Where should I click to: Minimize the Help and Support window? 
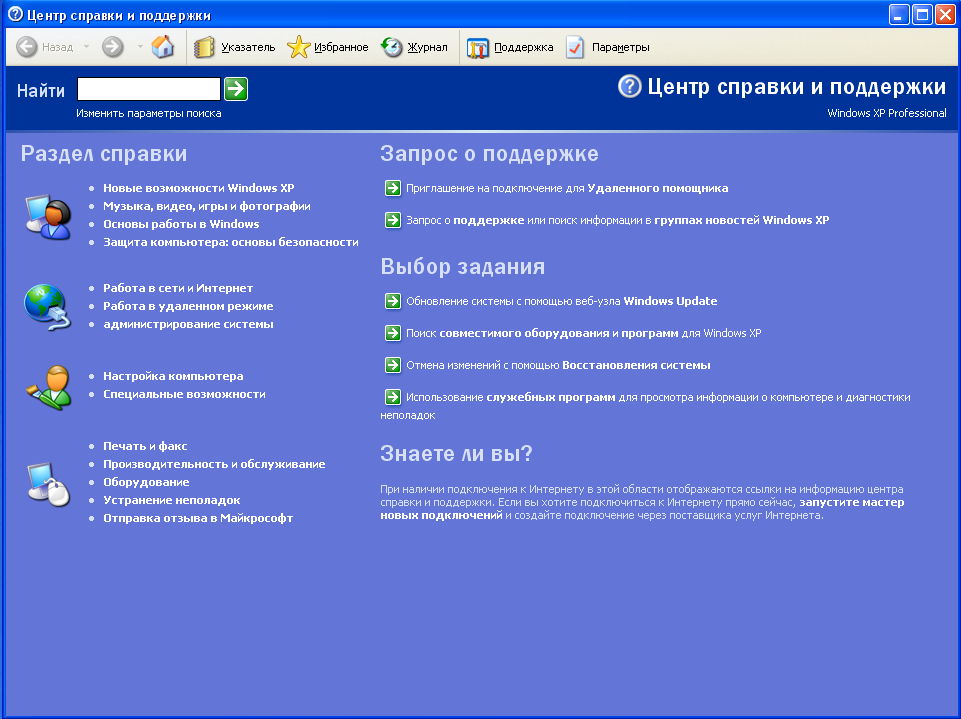(899, 14)
